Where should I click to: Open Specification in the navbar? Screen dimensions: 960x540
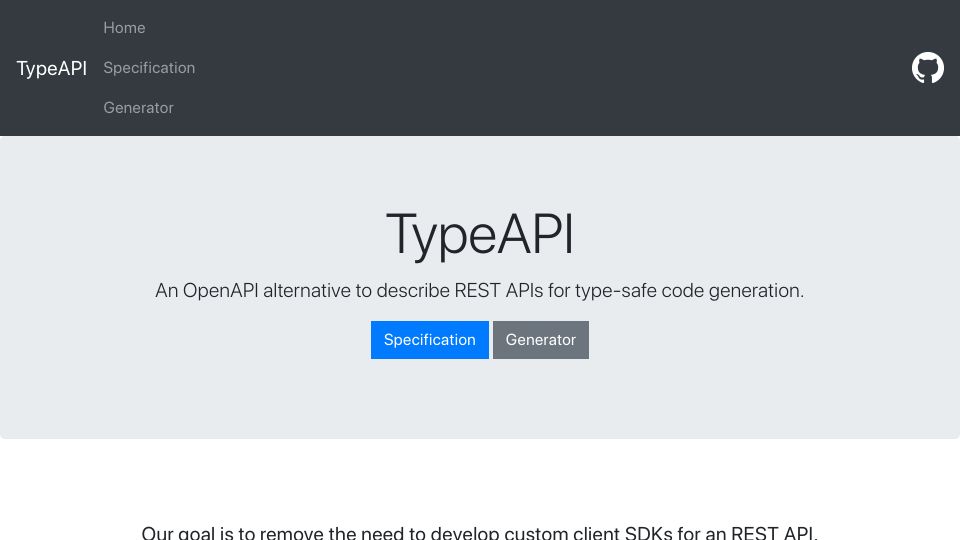[x=149, y=67]
